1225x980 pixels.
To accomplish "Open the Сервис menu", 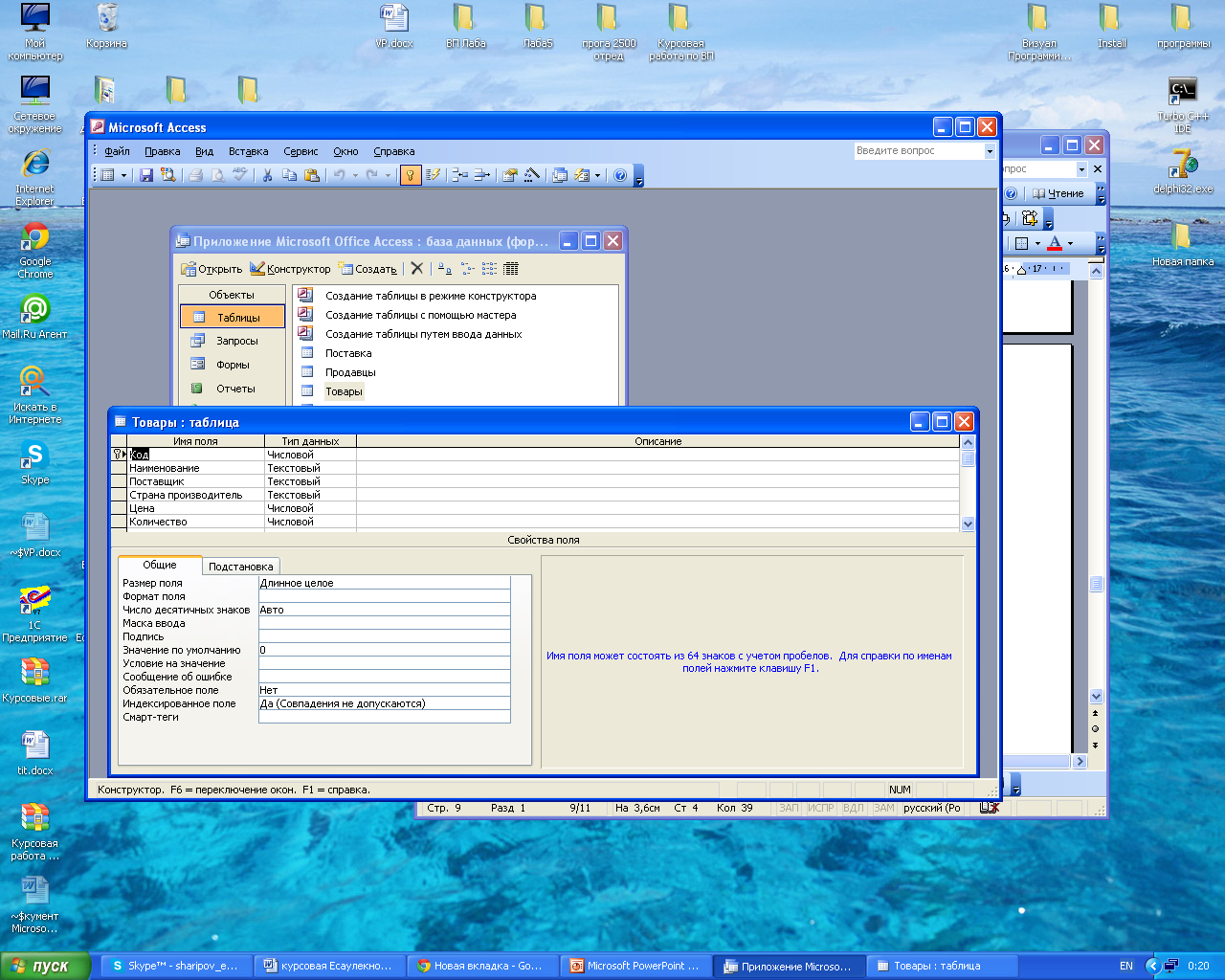I will pos(301,151).
